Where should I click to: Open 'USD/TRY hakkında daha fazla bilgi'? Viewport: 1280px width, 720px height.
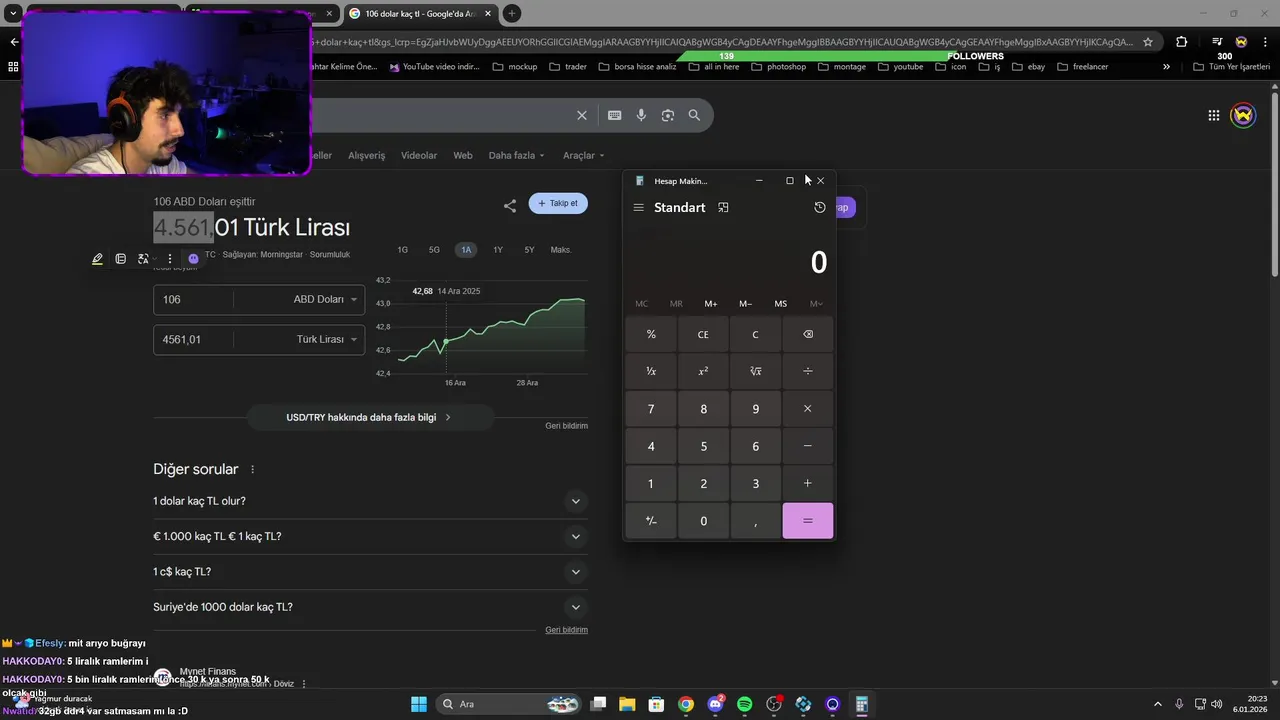(x=370, y=417)
